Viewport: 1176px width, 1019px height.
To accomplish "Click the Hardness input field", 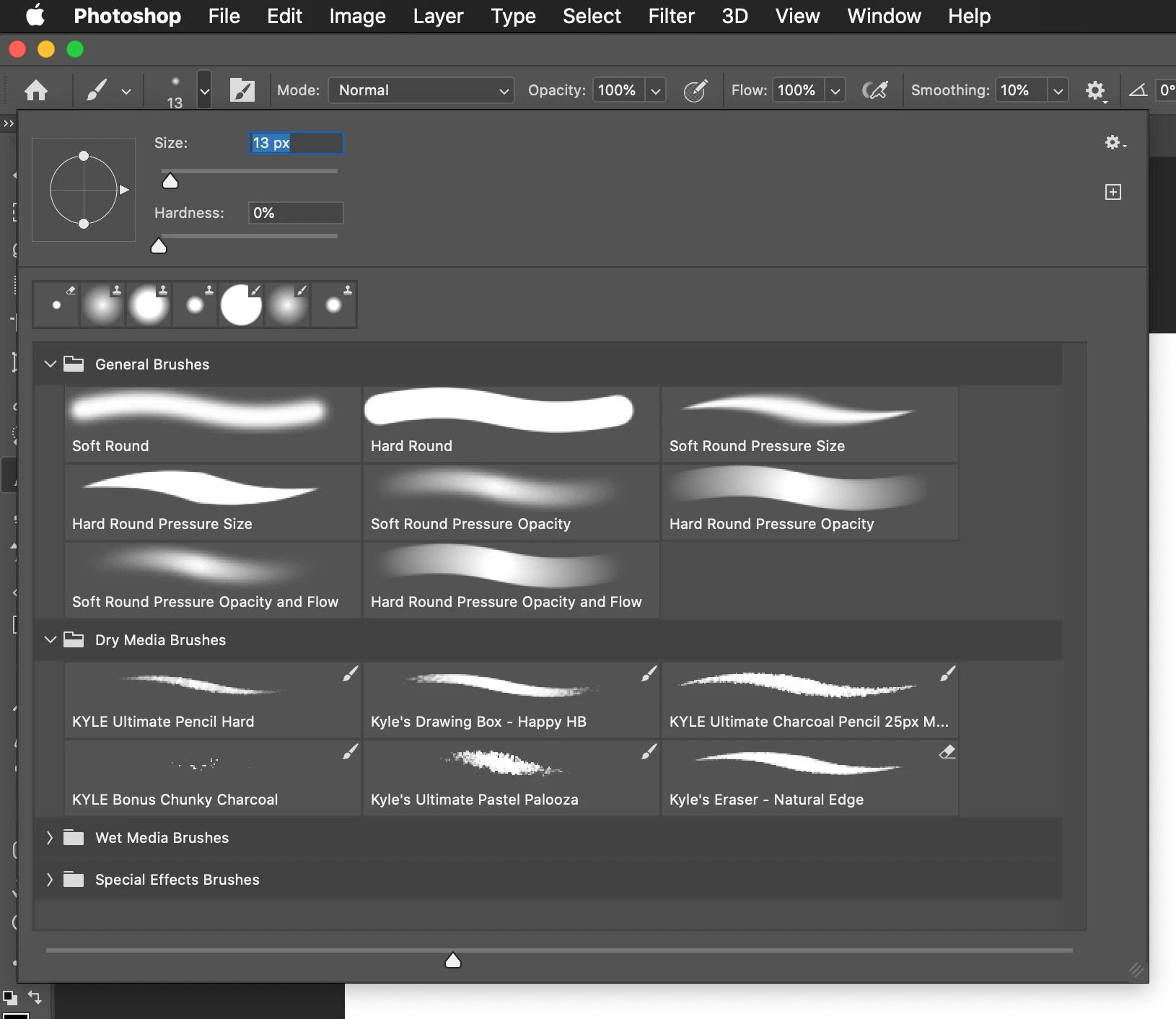I will tap(296, 213).
